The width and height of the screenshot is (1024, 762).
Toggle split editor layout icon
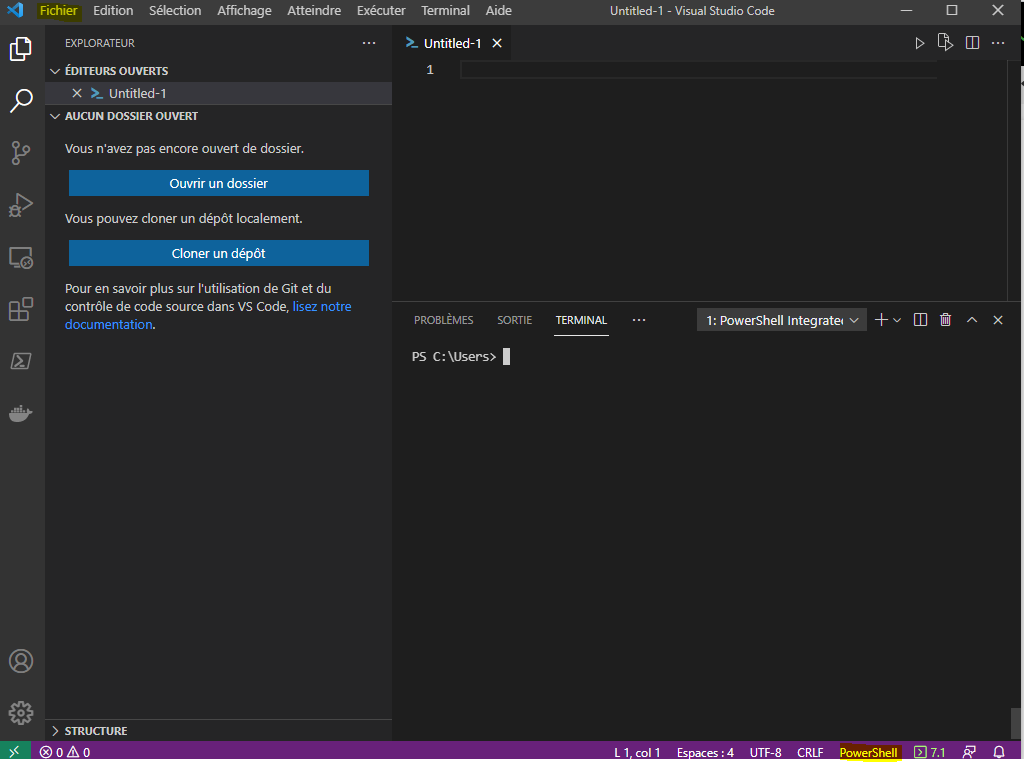tap(972, 43)
